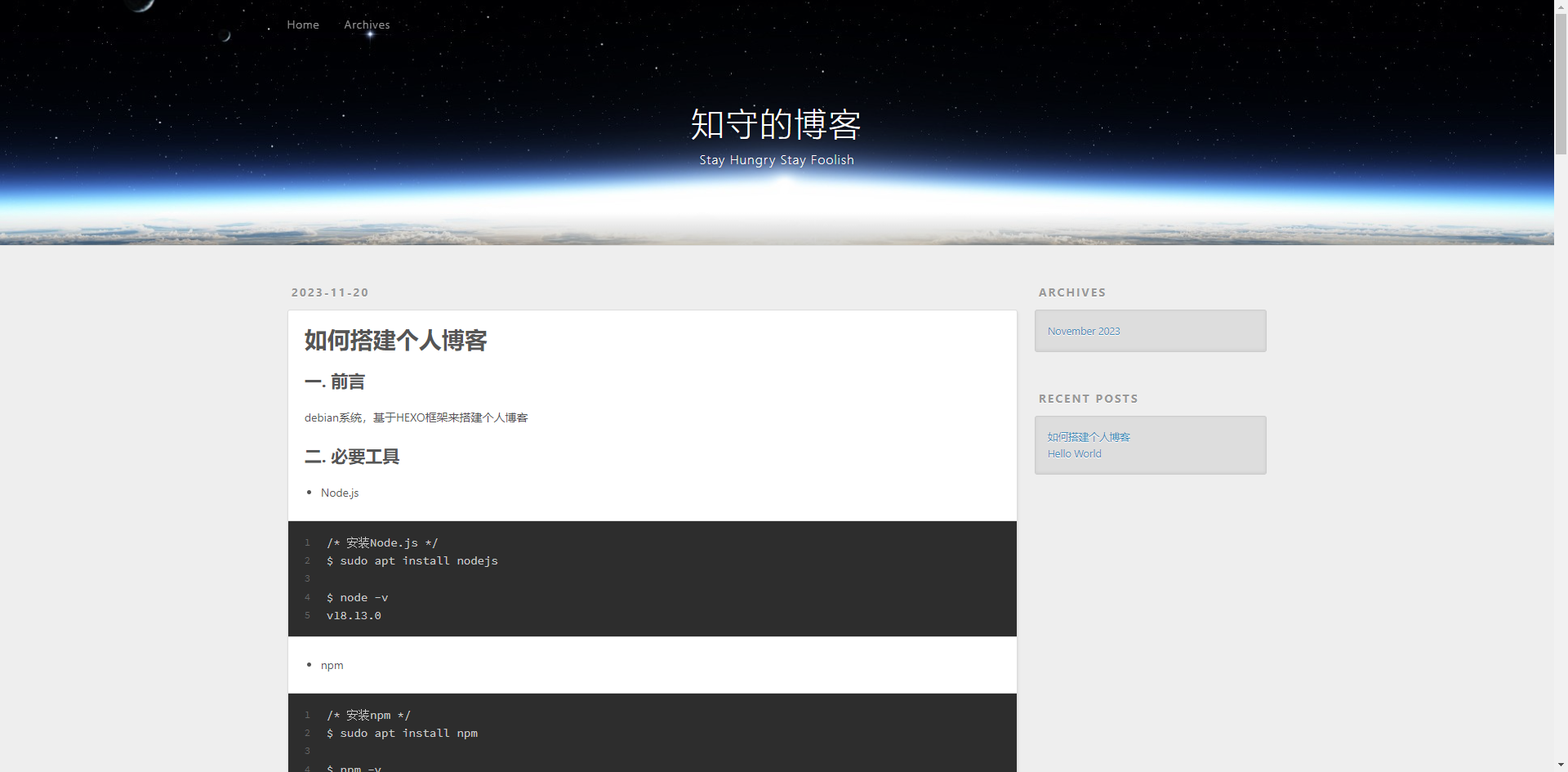Click the scrollbar down arrow

coord(1561,765)
